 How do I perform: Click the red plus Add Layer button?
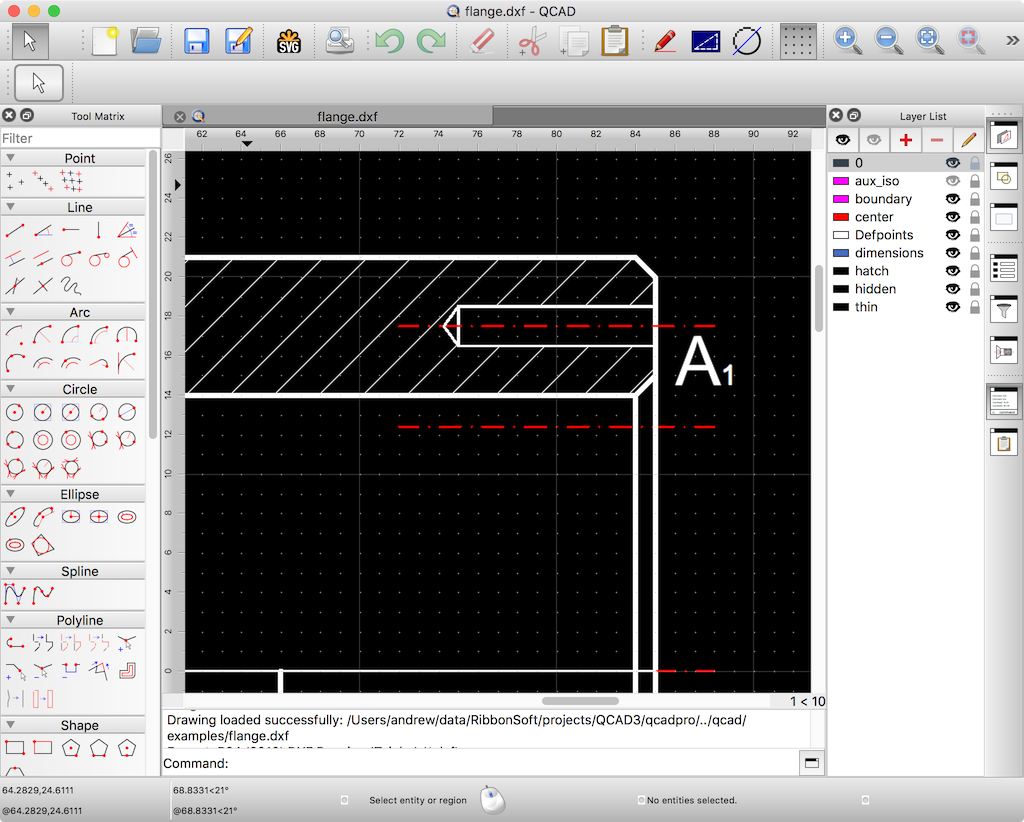click(905, 140)
